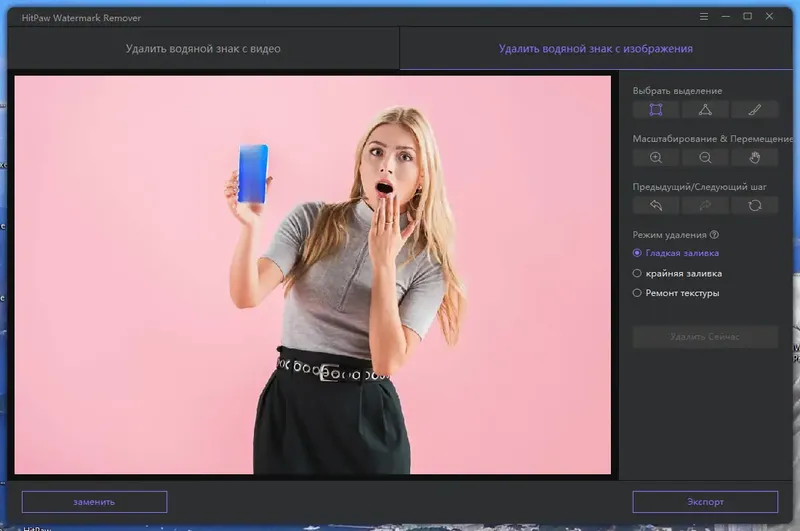The height and width of the screenshot is (531, 800).
Task: Activate the hand move tool
Action: pyautogui.click(x=755, y=158)
